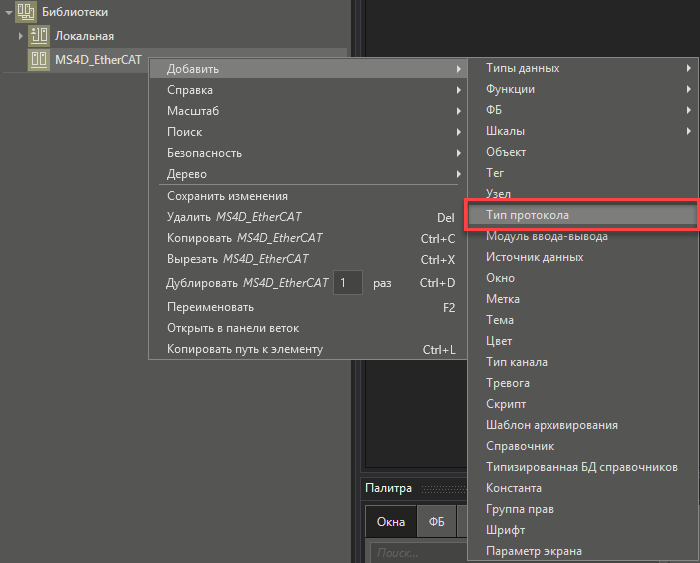The height and width of the screenshot is (563, 700).
Task: Add a Константа from submenu
Action: click(x=583, y=488)
